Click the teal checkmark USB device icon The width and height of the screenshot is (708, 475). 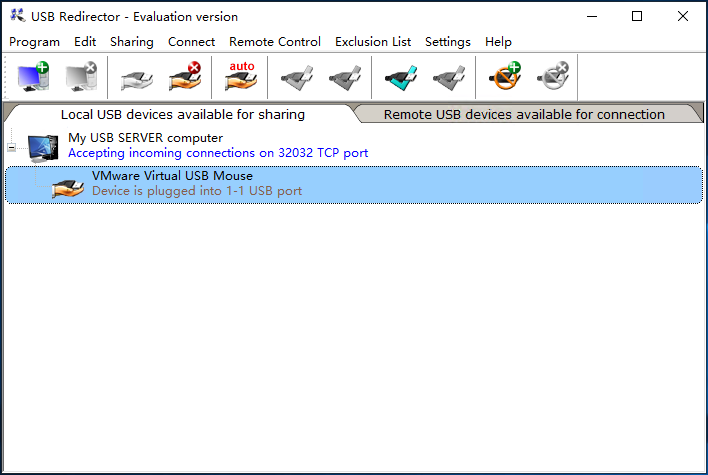pyautogui.click(x=401, y=78)
